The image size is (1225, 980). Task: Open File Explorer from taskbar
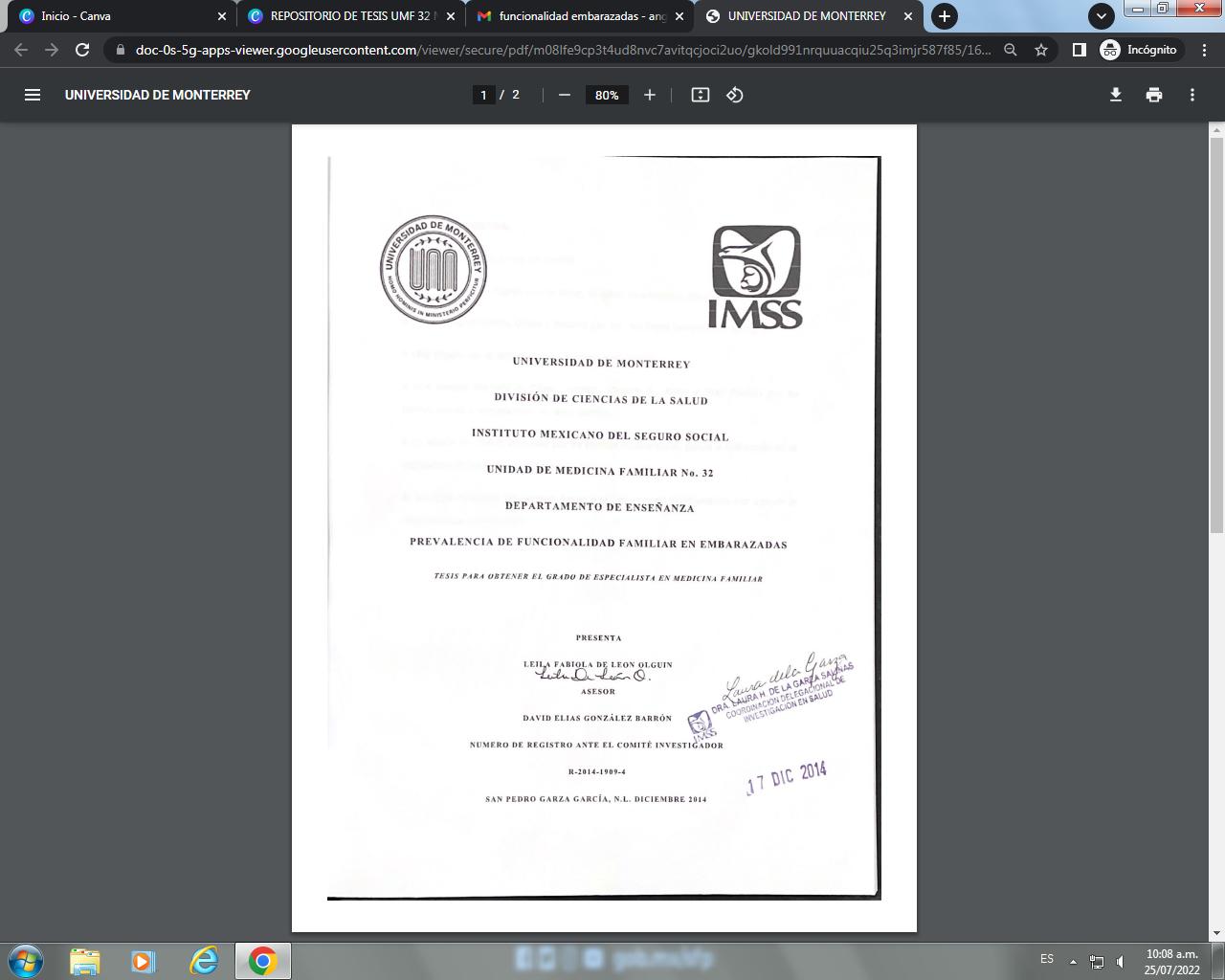pyautogui.click(x=84, y=961)
